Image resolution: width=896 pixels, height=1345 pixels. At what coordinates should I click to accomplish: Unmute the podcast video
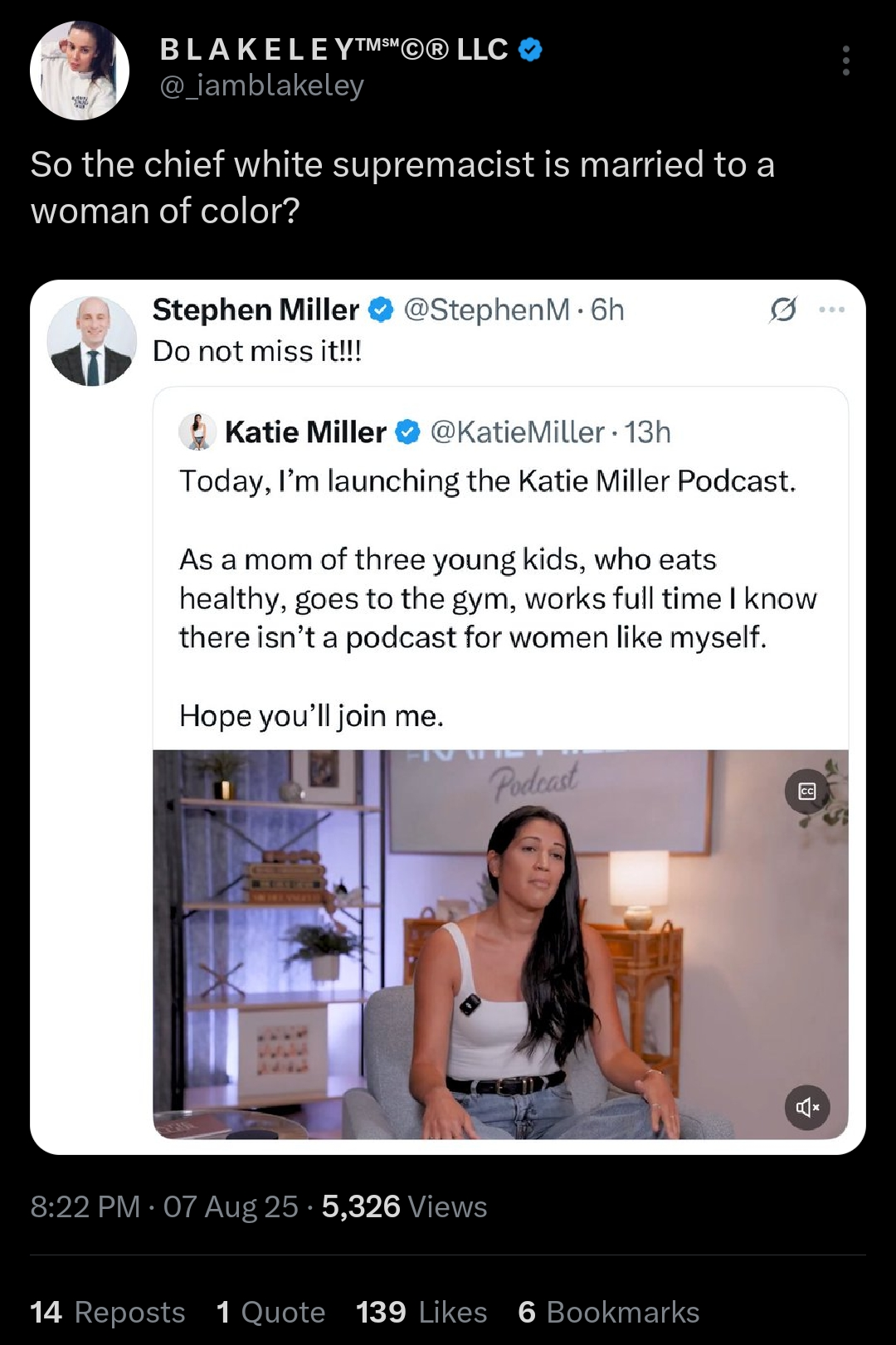pos(806,1107)
